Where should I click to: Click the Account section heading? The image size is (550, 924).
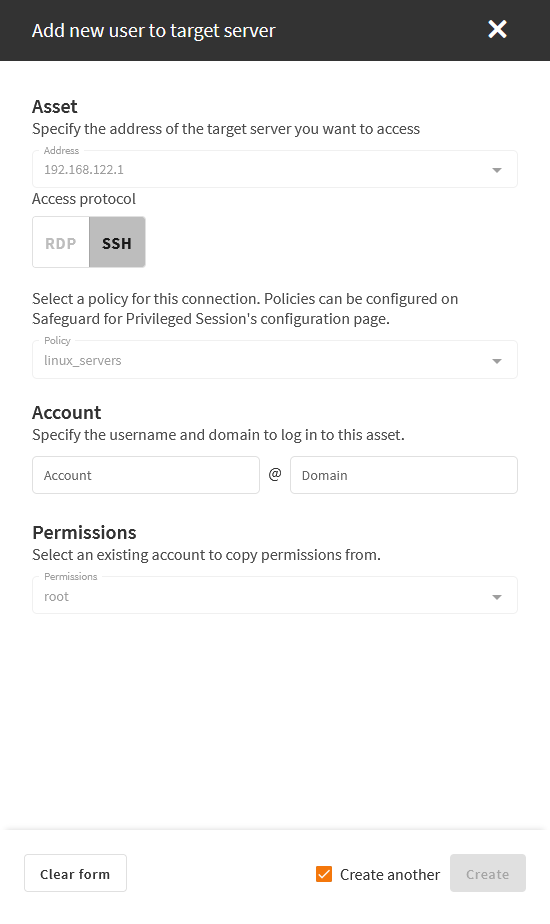click(x=67, y=412)
